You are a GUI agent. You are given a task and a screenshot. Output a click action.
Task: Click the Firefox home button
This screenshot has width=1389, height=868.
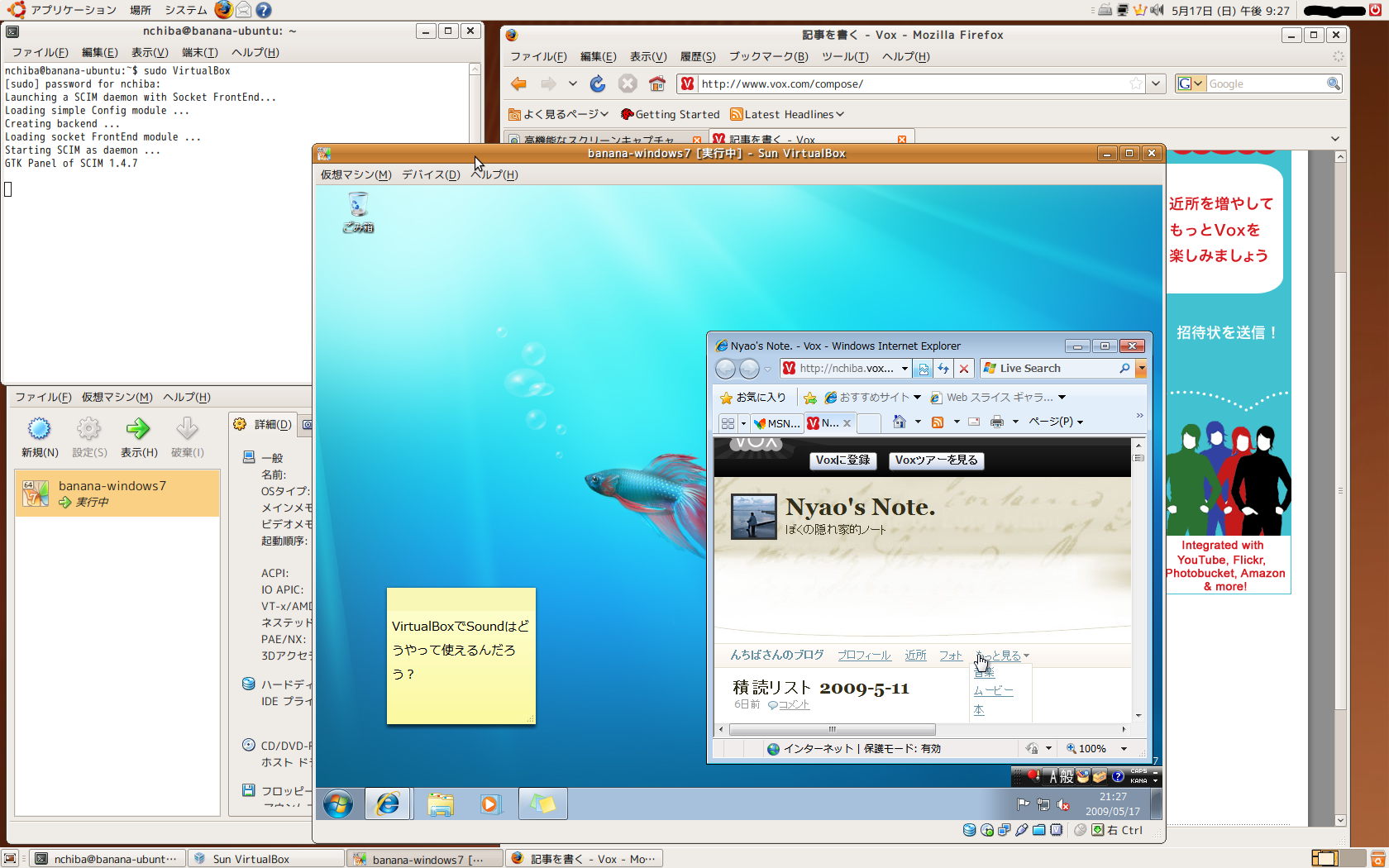click(657, 83)
